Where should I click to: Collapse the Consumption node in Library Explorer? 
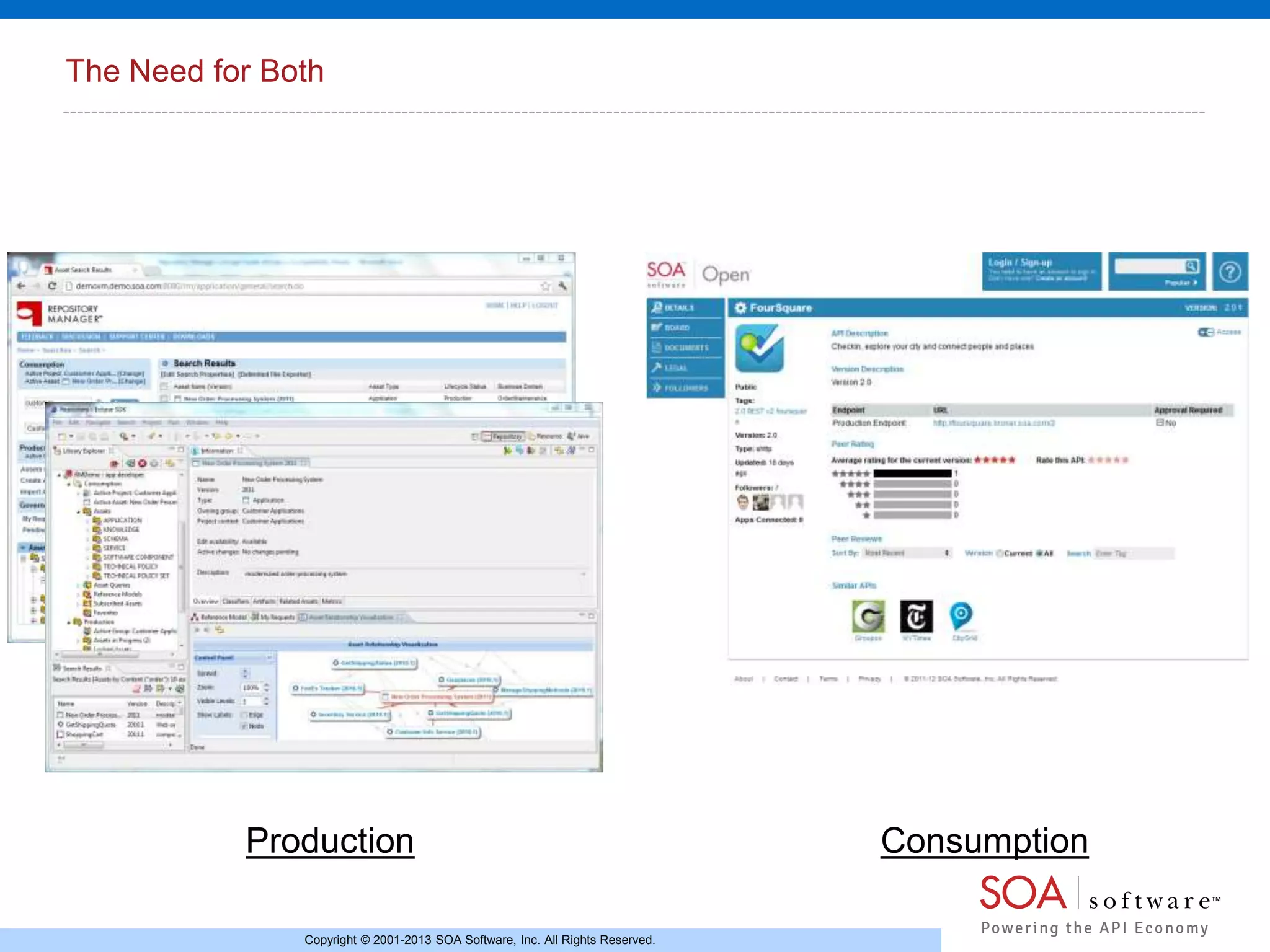pos(69,483)
